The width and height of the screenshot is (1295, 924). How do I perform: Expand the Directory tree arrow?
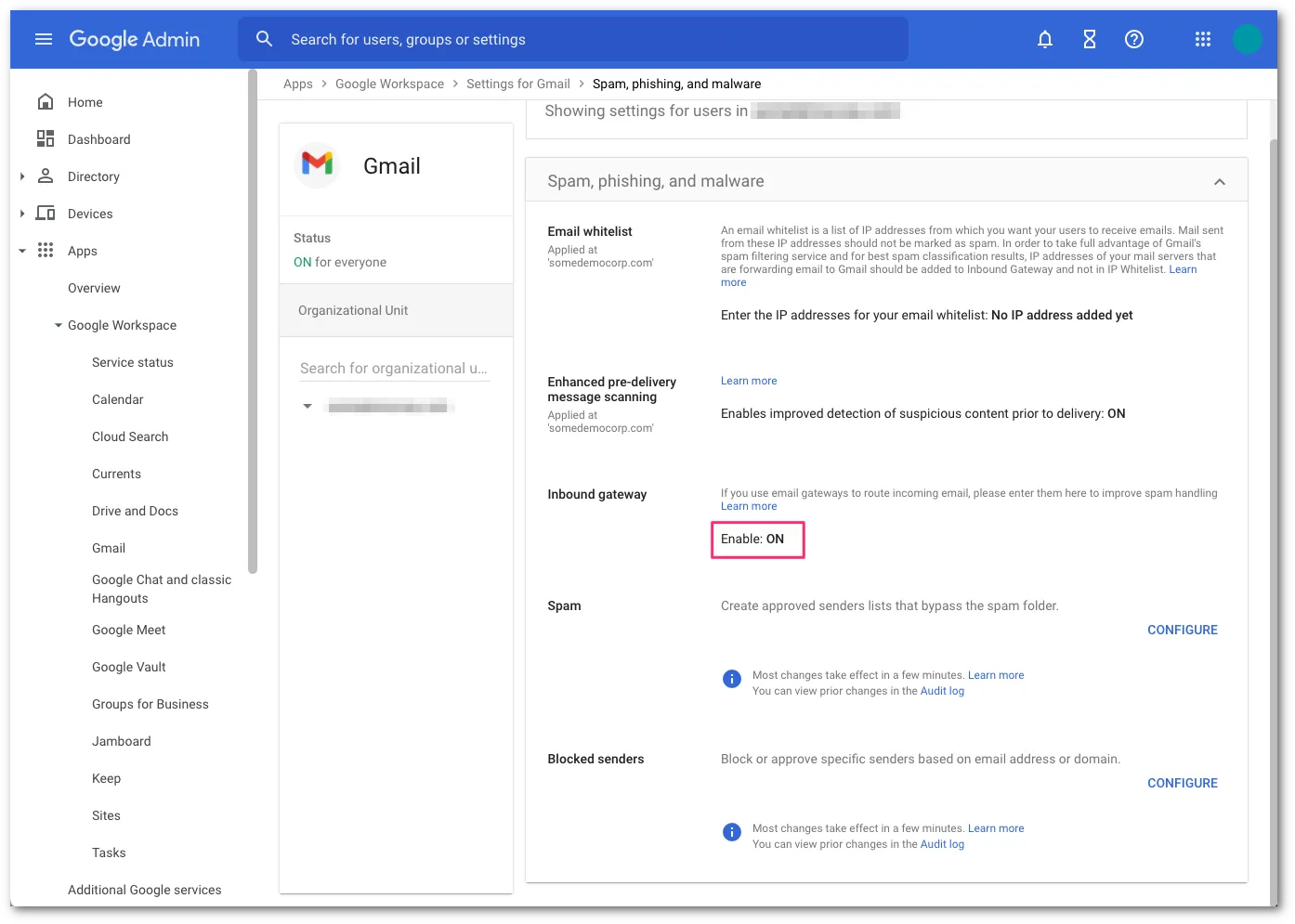(x=22, y=176)
